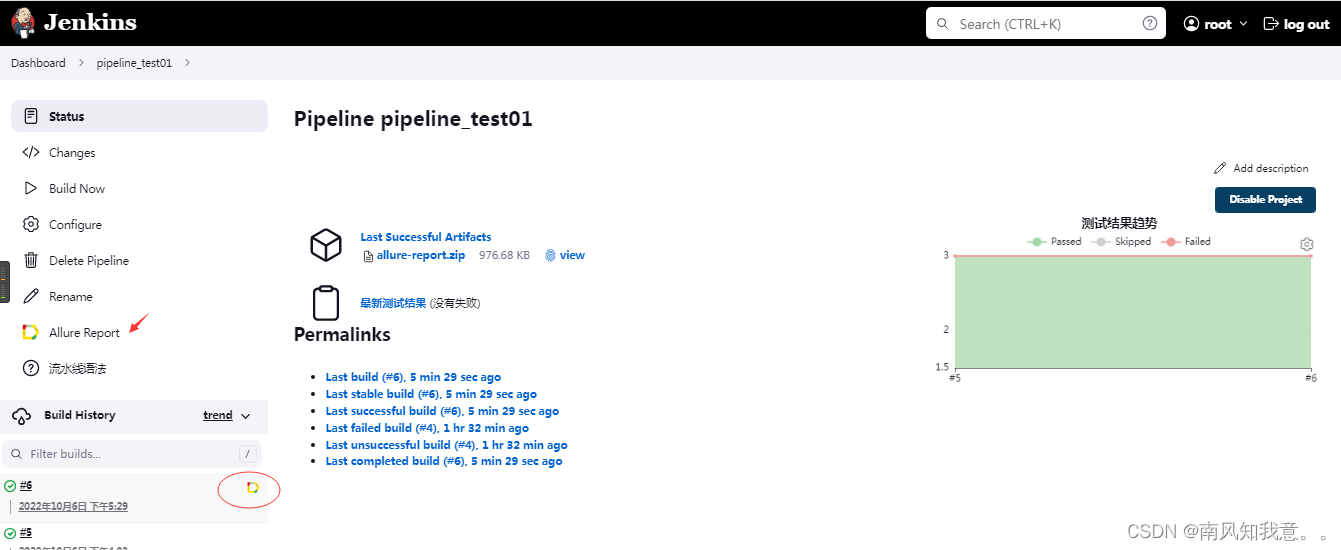Viewport: 1341px width, 550px height.
Task: Click the Jenkins butler logo
Action: [x=23, y=23]
